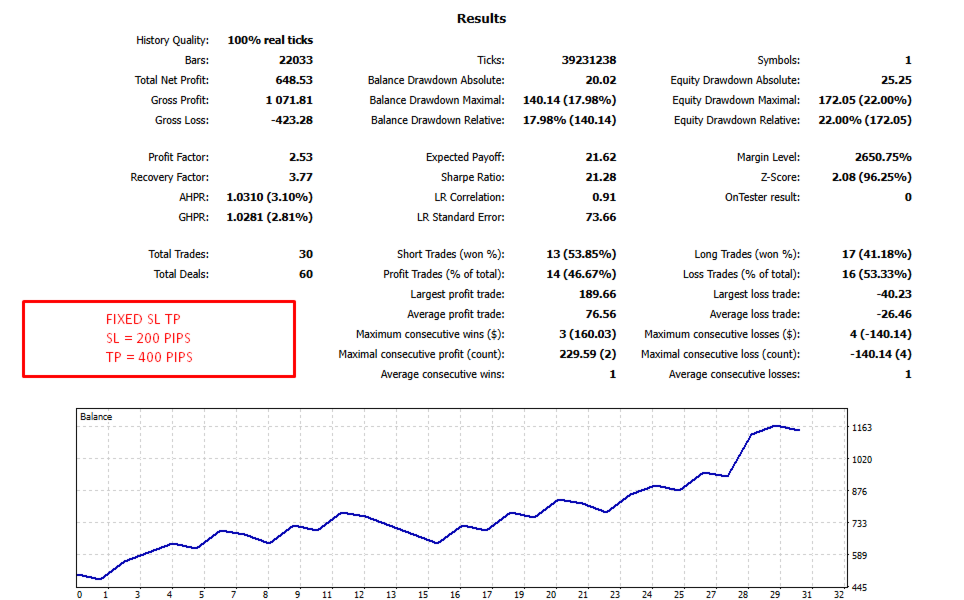This screenshot has width=964, height=600.
Task: Click LR Standard Error value 73.66
Action: tap(601, 217)
